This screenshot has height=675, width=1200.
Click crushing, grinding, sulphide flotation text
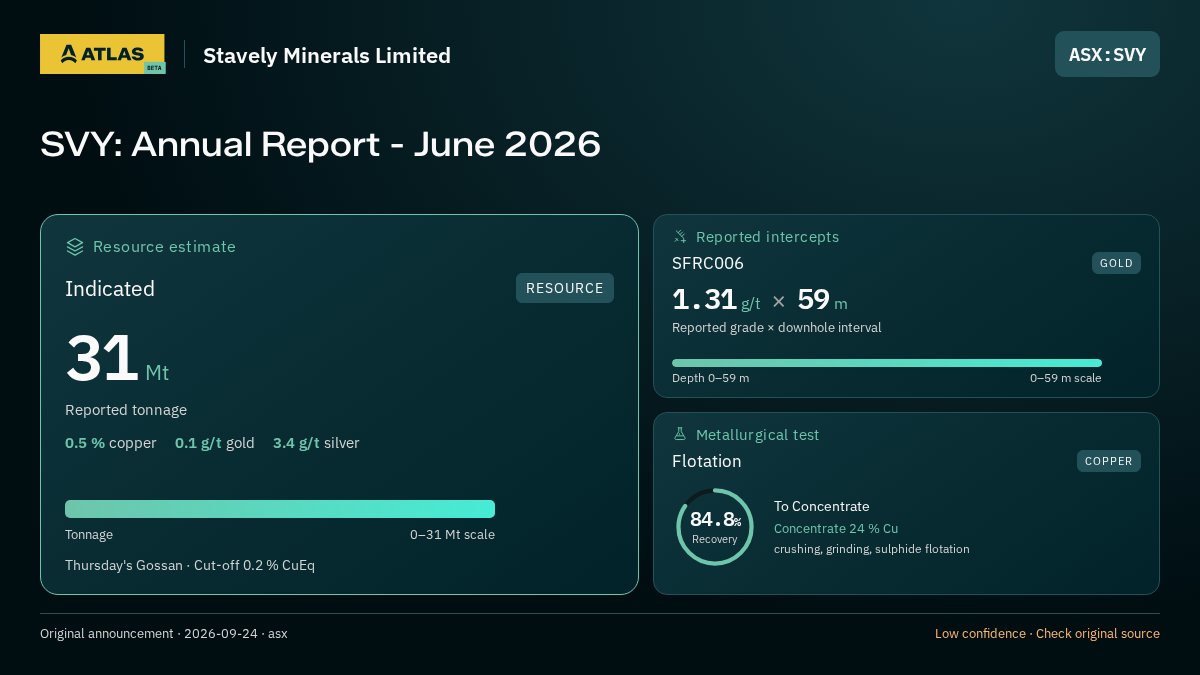(x=872, y=549)
